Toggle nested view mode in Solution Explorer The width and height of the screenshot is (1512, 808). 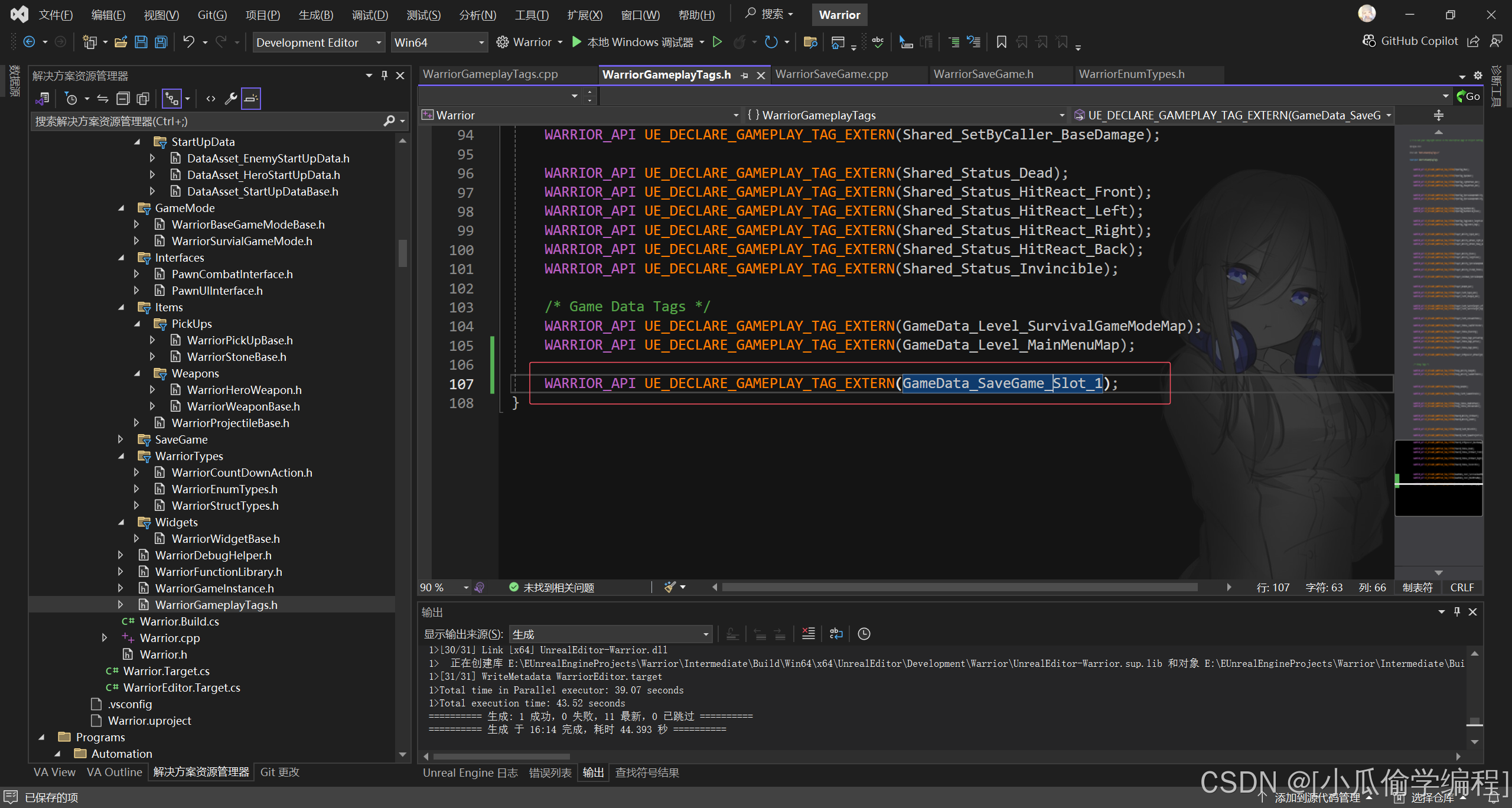tap(172, 99)
